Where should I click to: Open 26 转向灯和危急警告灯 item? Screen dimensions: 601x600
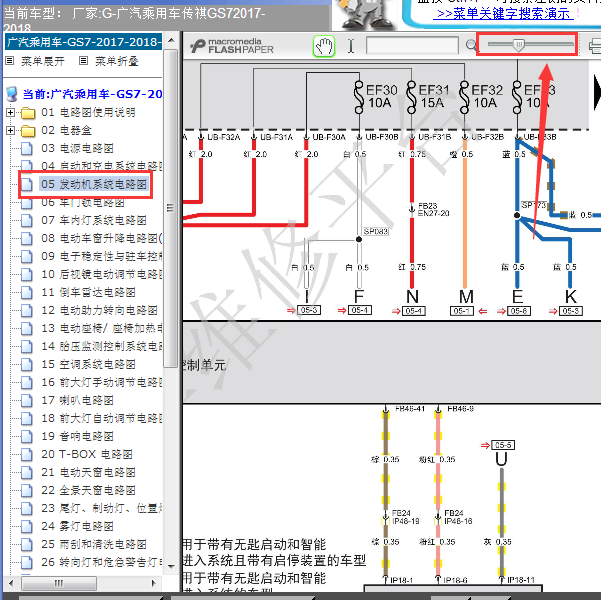pyautogui.click(x=101, y=562)
